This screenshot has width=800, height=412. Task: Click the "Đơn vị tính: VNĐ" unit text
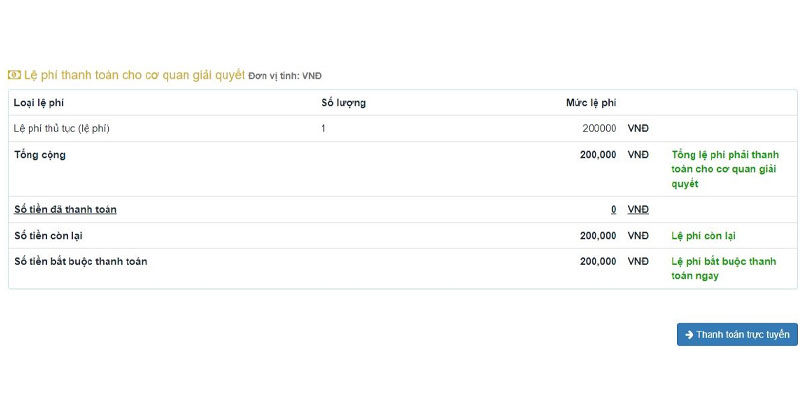285,76
